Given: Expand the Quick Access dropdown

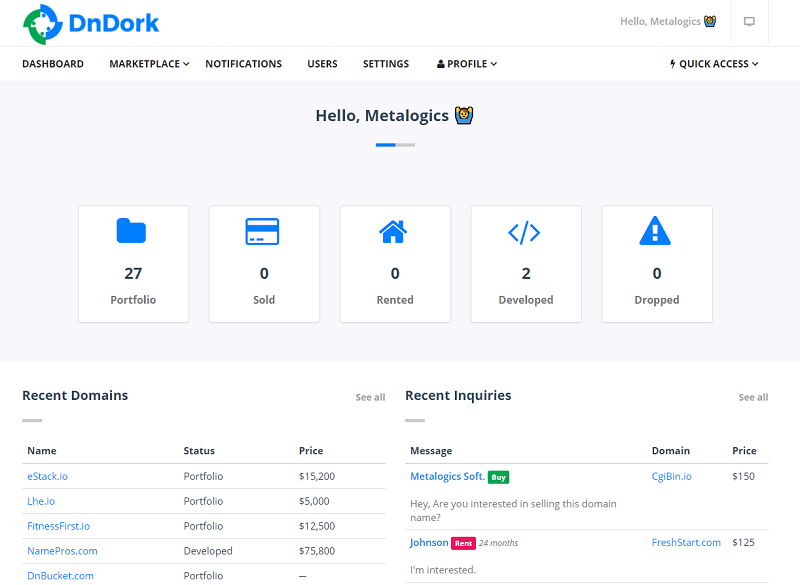Looking at the screenshot, I should (716, 63).
